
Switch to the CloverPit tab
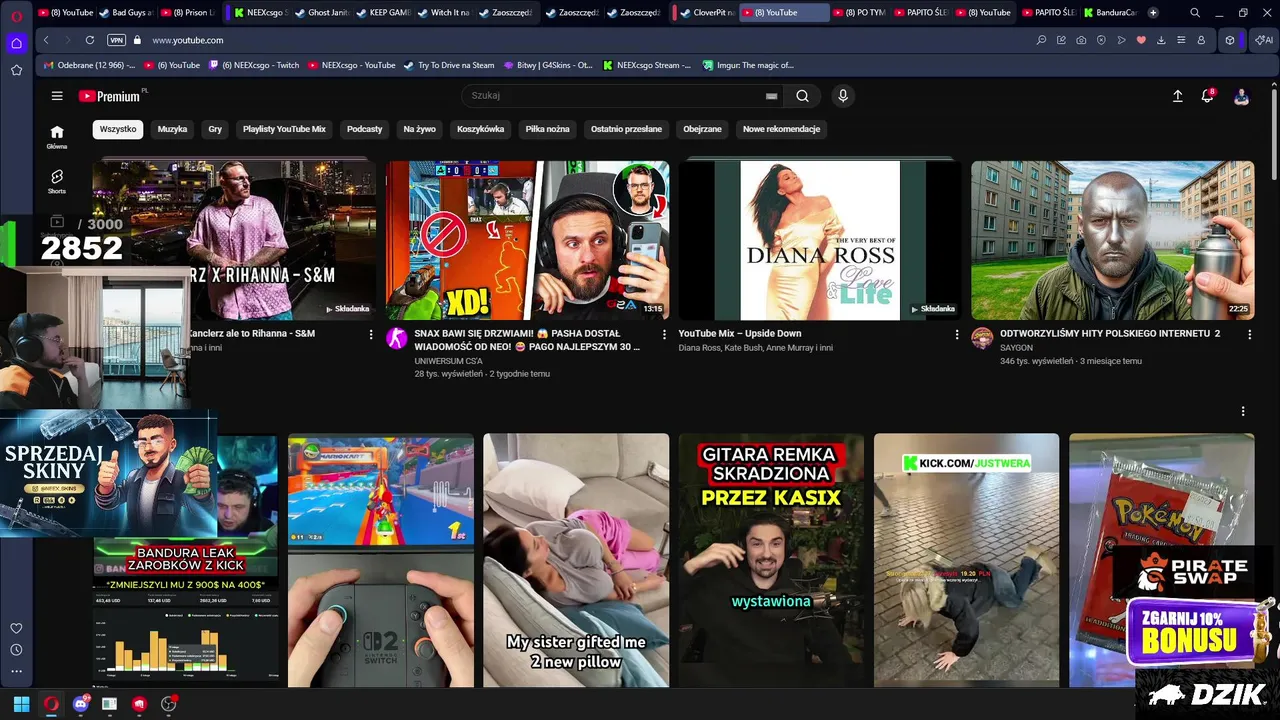(707, 13)
